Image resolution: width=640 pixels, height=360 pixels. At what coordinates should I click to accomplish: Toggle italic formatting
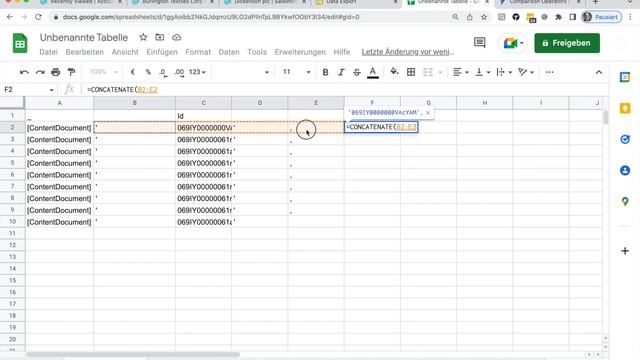[x=341, y=72]
